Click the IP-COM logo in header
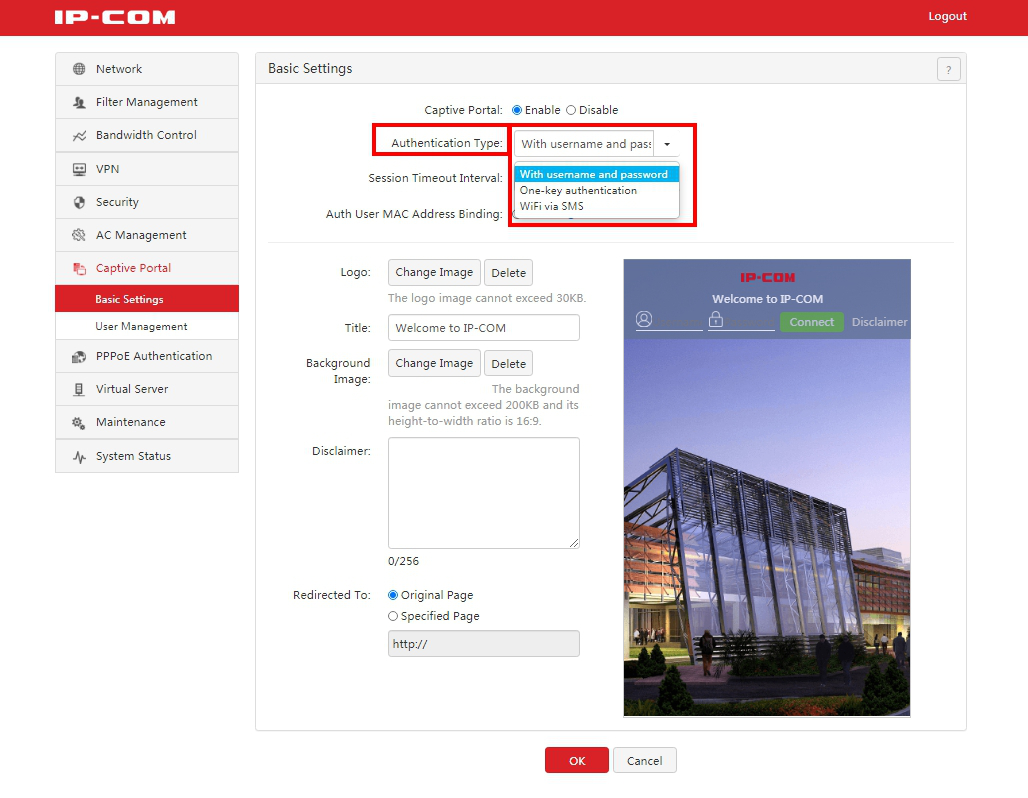 pyautogui.click(x=115, y=17)
